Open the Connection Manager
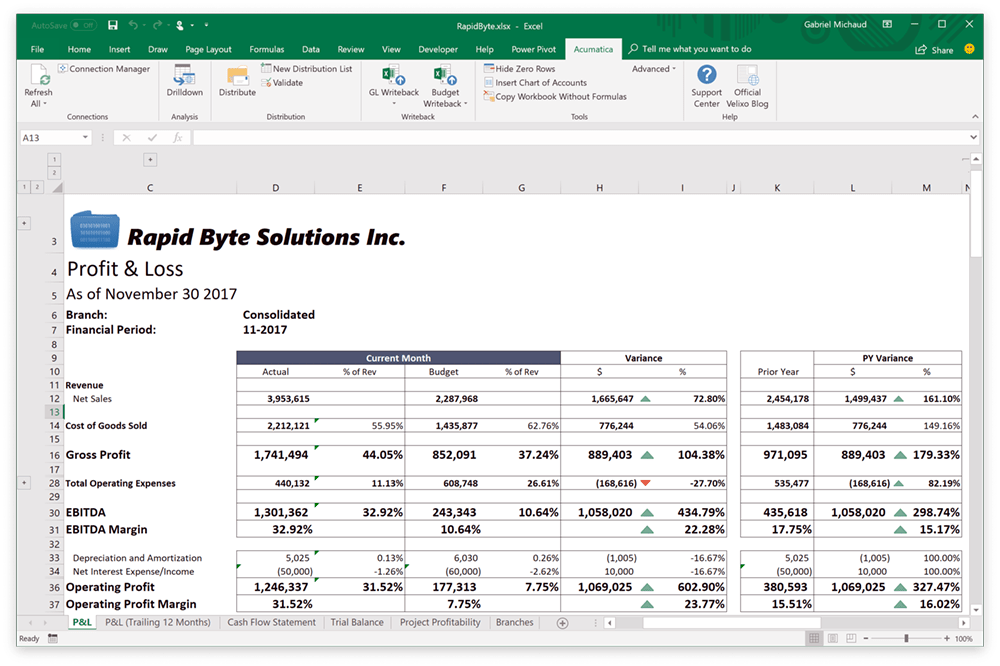Screen dimensions: 1000x666 (x=102, y=68)
